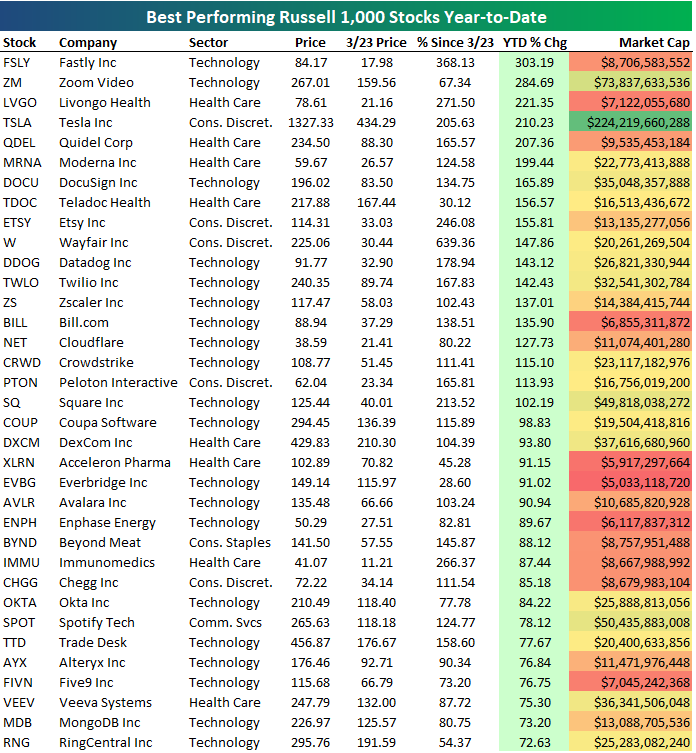Click the Stock column header

click(x=20, y=43)
